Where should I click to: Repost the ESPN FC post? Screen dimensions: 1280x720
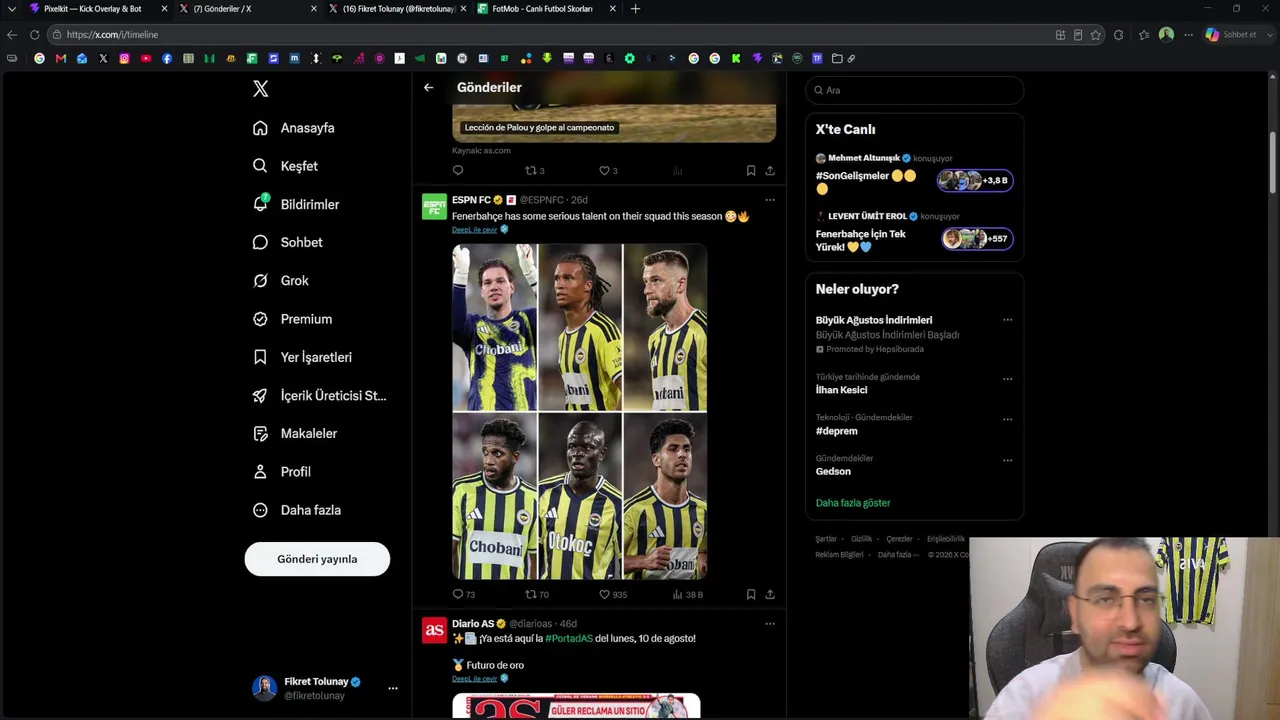(537, 594)
